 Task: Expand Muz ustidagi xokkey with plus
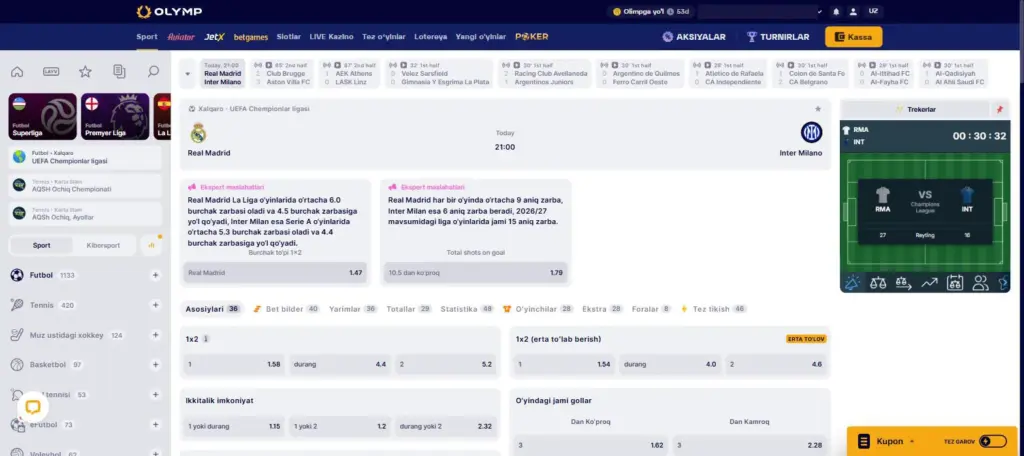(155, 335)
